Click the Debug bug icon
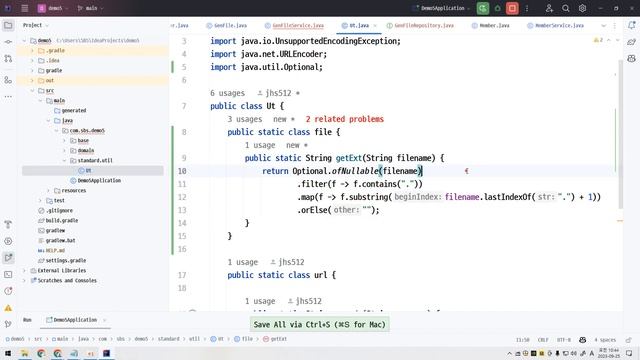The width and height of the screenshot is (640, 360). 498,8
